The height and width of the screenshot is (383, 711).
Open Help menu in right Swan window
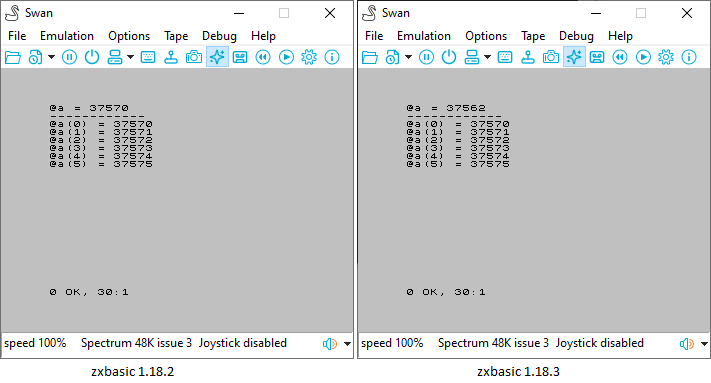tap(620, 36)
